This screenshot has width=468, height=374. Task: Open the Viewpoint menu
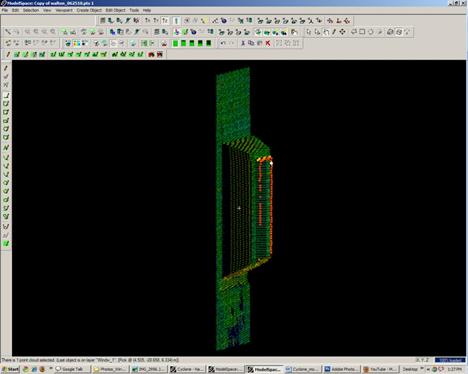64,10
